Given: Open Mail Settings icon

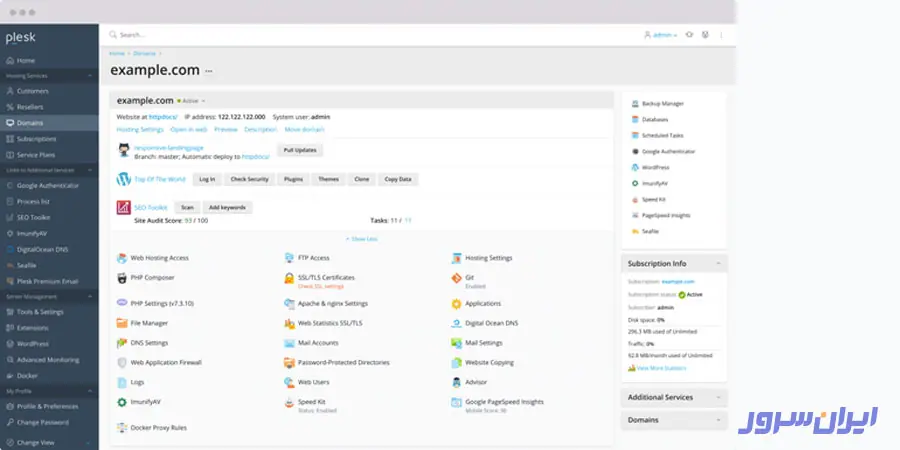Looking at the screenshot, I should [x=456, y=343].
